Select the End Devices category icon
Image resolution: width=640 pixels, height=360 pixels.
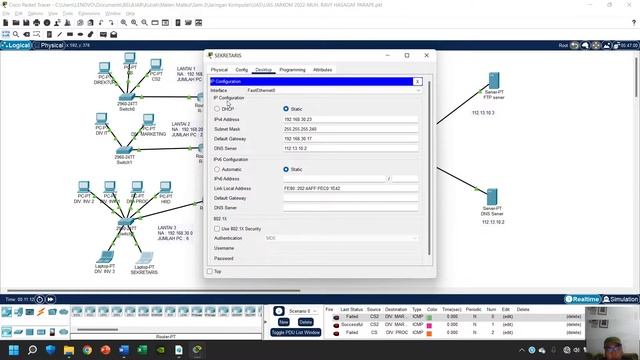click(18, 312)
